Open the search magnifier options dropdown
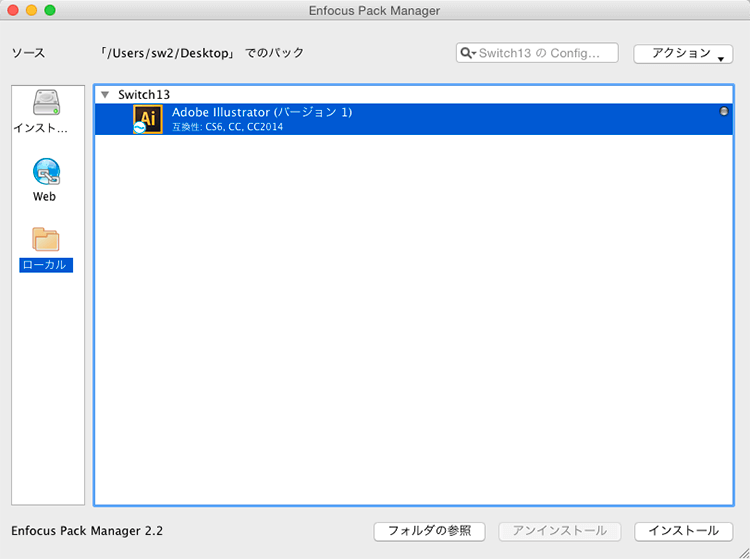 pos(467,53)
